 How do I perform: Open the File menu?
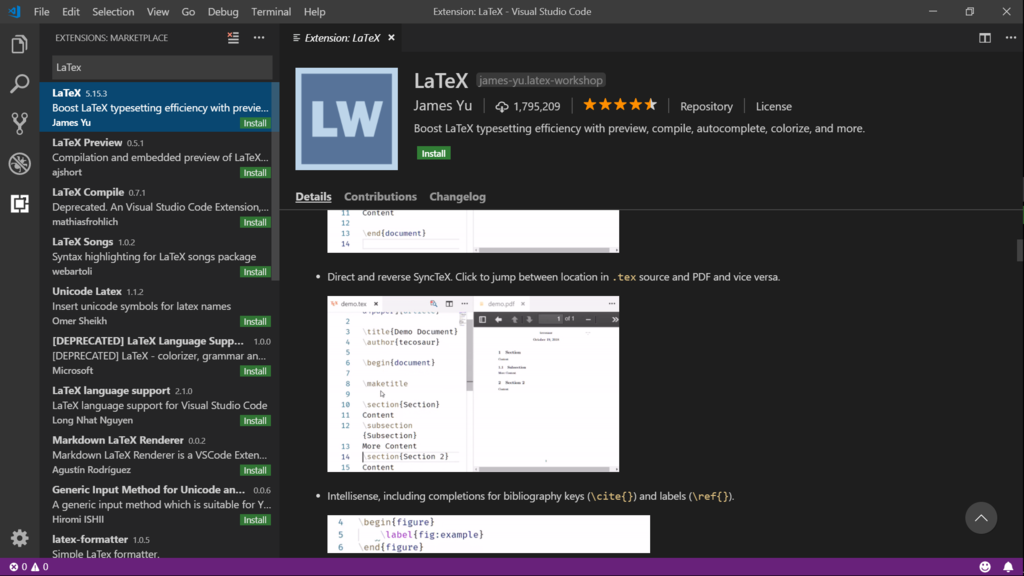point(41,12)
